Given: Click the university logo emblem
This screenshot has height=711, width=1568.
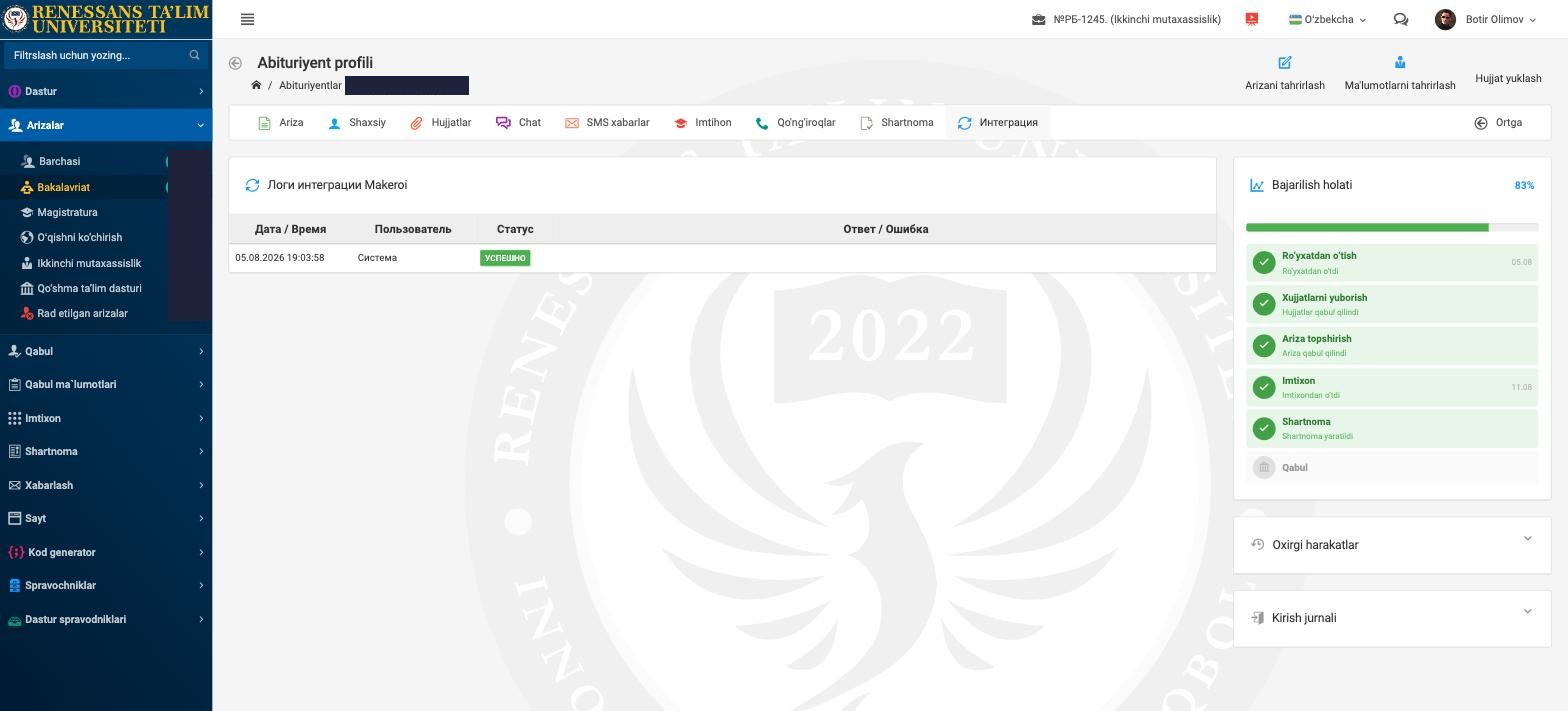Looking at the screenshot, I should tap(15, 18).
